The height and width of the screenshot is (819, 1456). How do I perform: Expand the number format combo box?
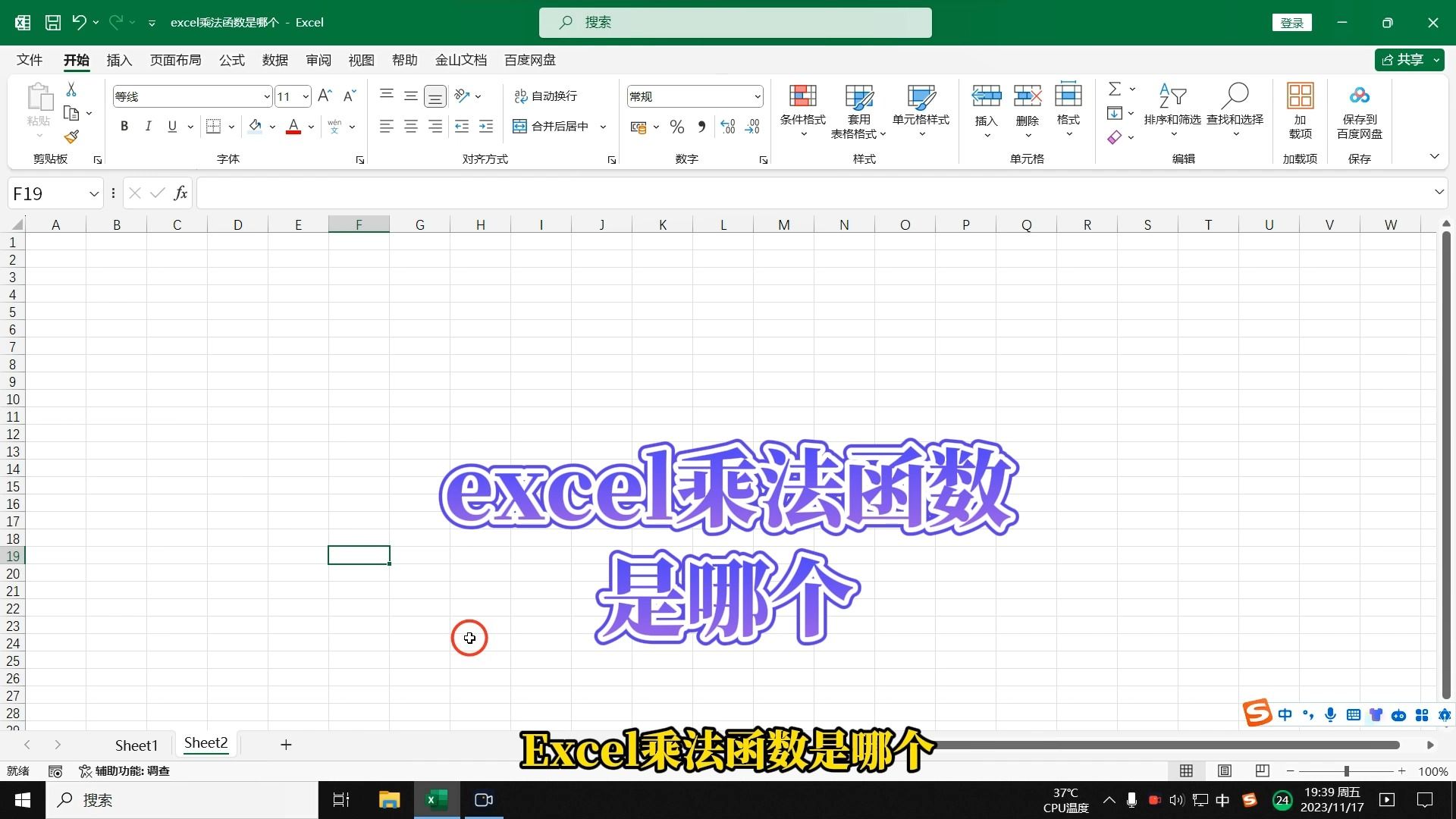pyautogui.click(x=757, y=96)
